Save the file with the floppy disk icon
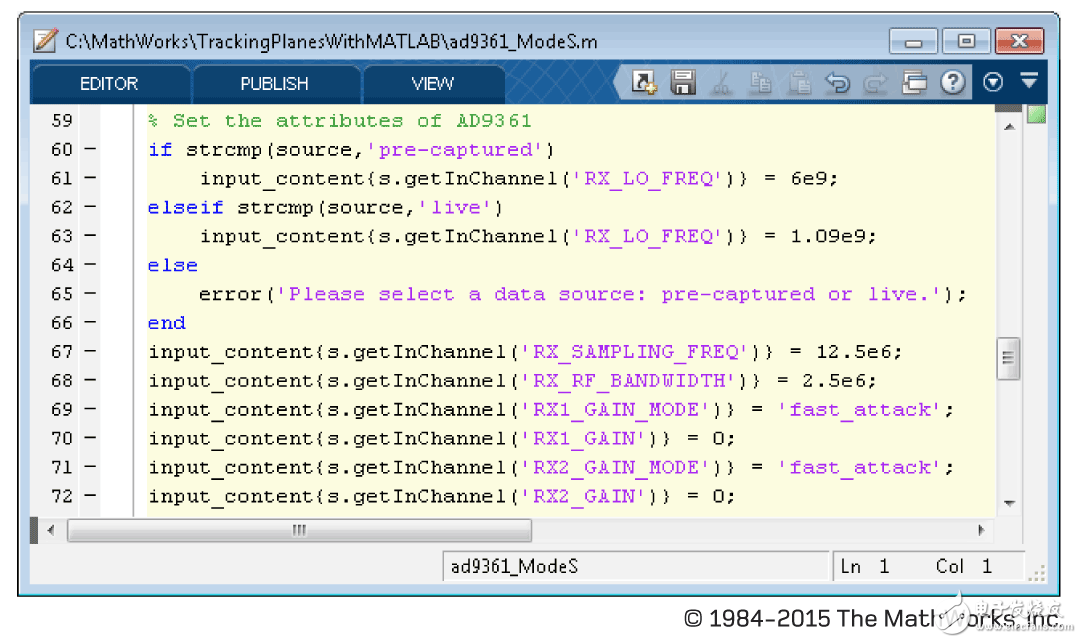Image resolution: width=1082 pixels, height=643 pixels. pyautogui.click(x=682, y=83)
